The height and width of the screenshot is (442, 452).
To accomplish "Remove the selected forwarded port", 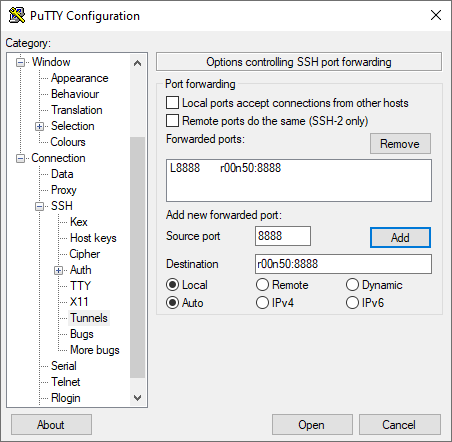I will click(x=400, y=144).
